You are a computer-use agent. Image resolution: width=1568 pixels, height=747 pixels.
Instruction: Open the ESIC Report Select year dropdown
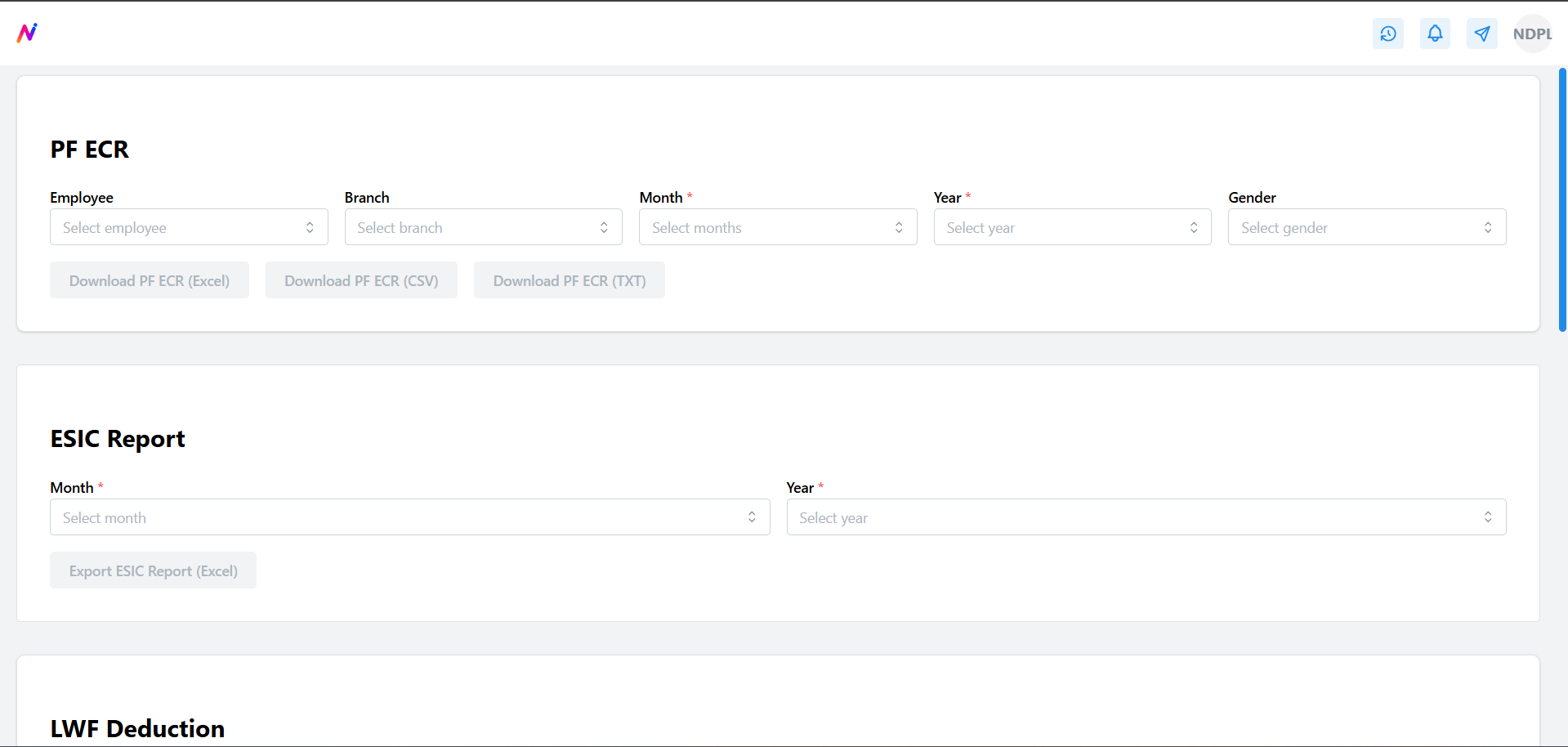click(x=1146, y=517)
